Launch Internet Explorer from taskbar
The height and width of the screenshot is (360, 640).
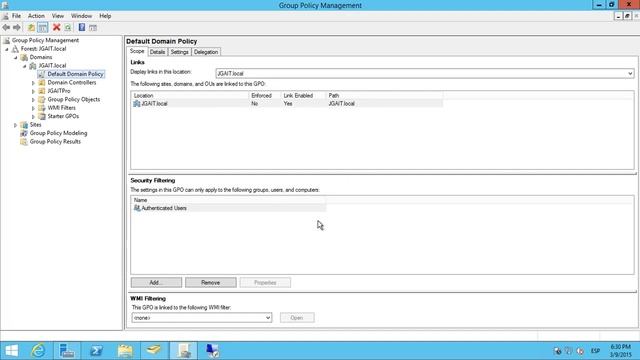(x=38, y=351)
